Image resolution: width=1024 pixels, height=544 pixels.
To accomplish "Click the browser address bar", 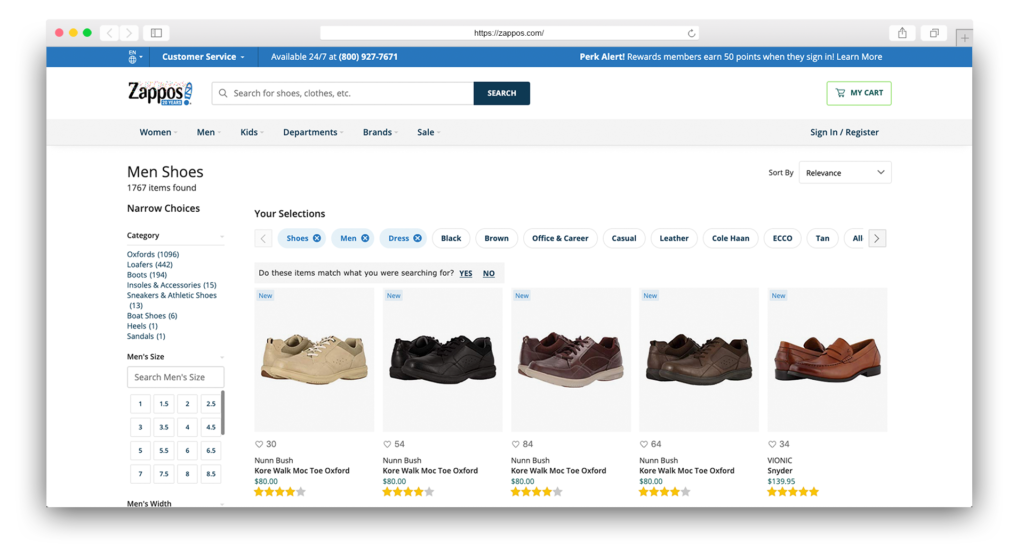I will (x=509, y=33).
